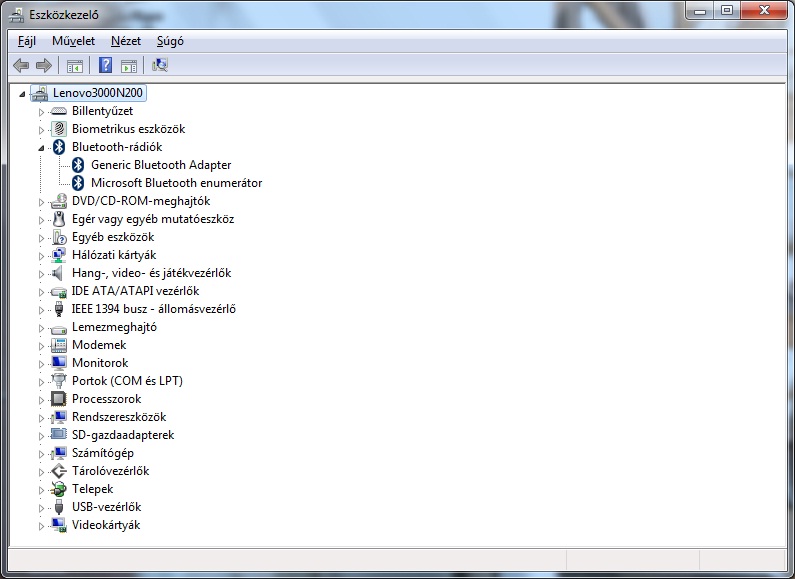Click the Bluetooth icon of Microsoft Bluetooth enumerátor
The width and height of the screenshot is (795, 579).
[78, 183]
